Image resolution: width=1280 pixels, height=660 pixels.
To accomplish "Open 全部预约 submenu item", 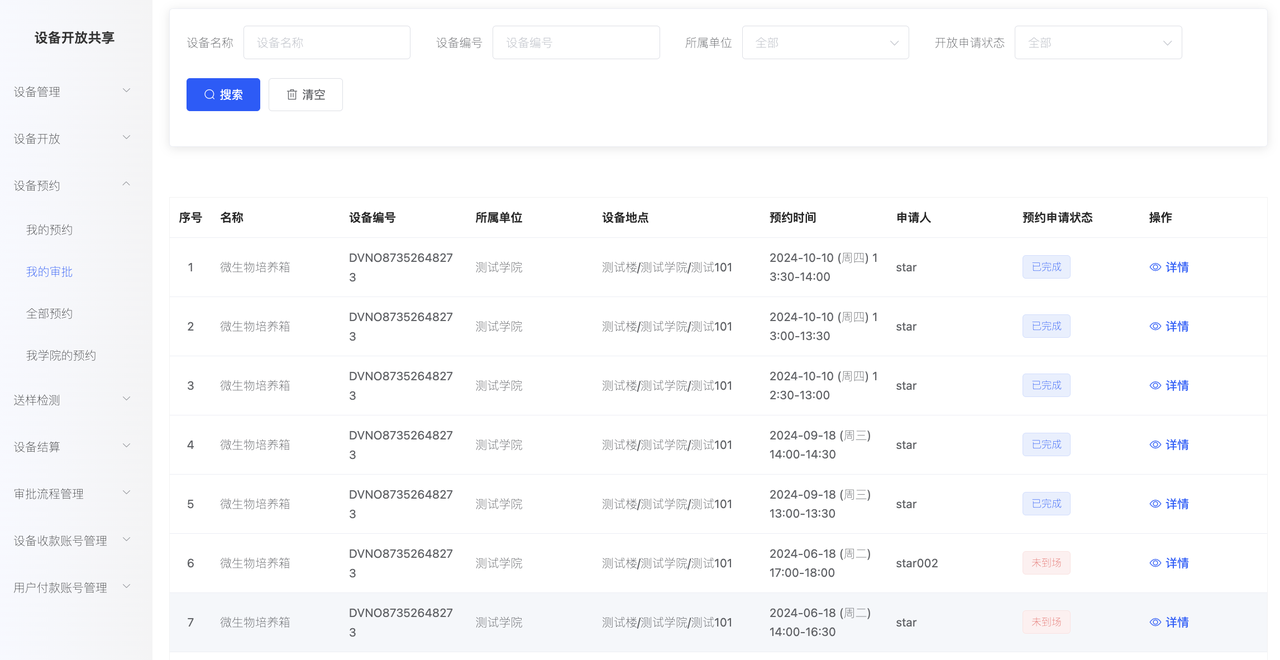I will (49, 314).
